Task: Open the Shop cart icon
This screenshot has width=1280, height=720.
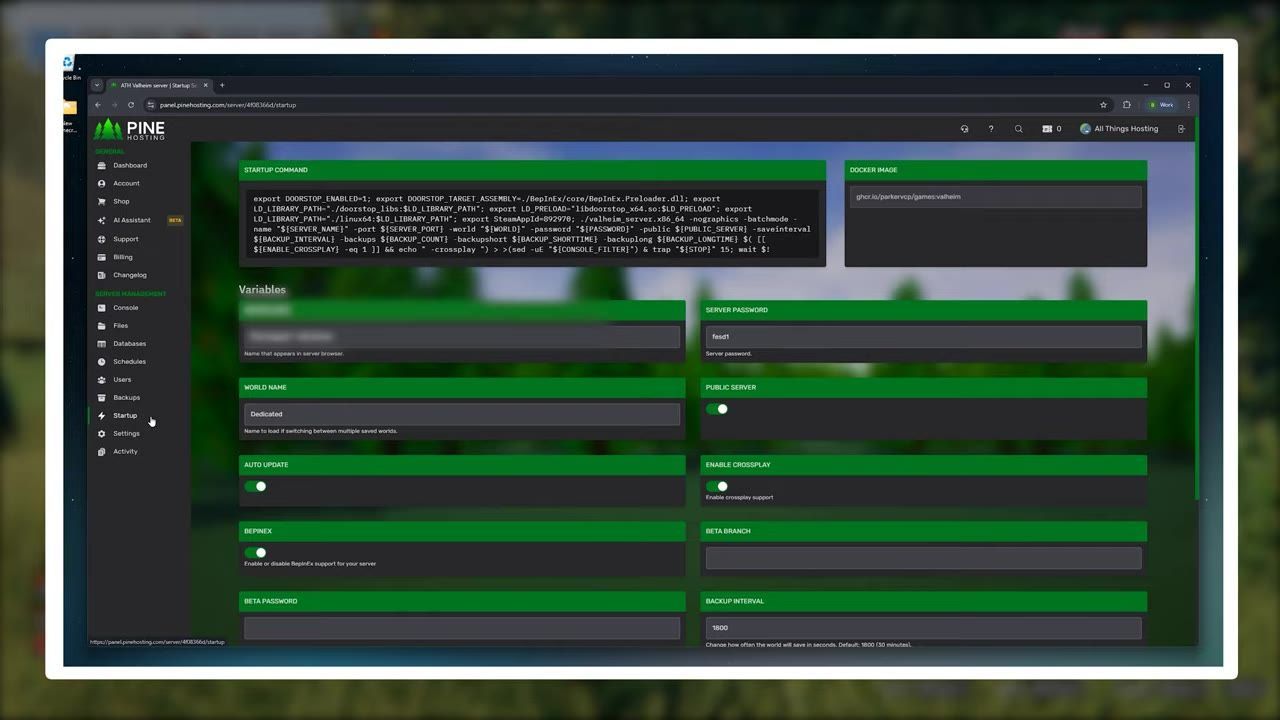Action: (x=102, y=201)
